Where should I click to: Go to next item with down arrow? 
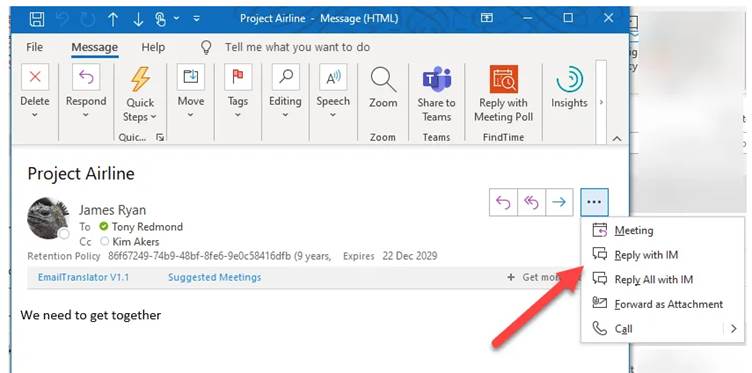tap(138, 19)
